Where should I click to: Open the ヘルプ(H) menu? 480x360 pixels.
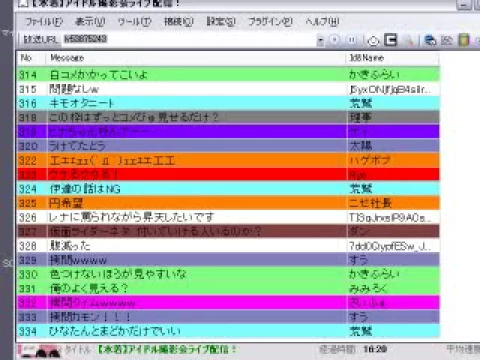[x=322, y=22]
